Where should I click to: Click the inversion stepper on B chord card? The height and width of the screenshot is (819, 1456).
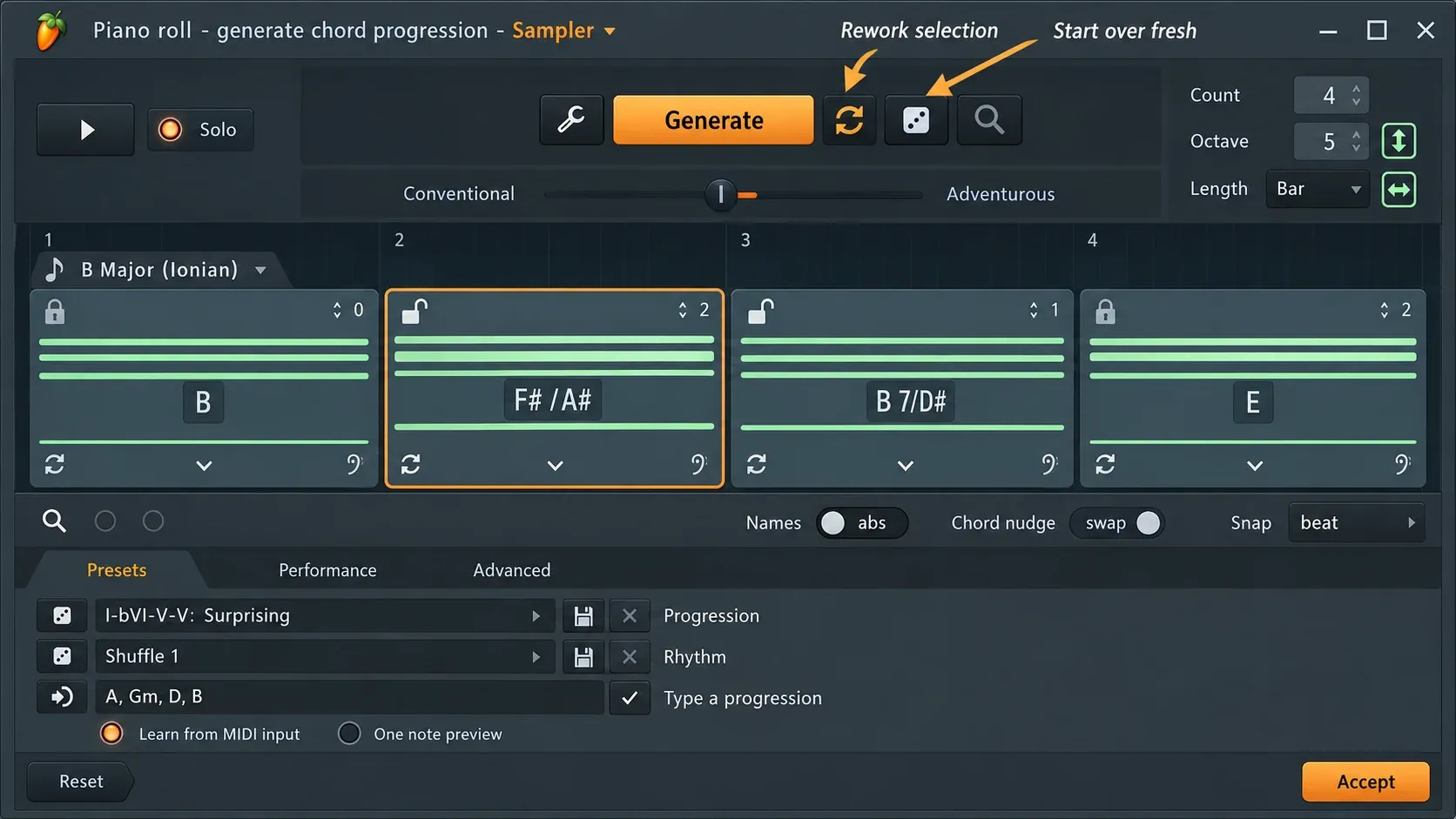337,310
